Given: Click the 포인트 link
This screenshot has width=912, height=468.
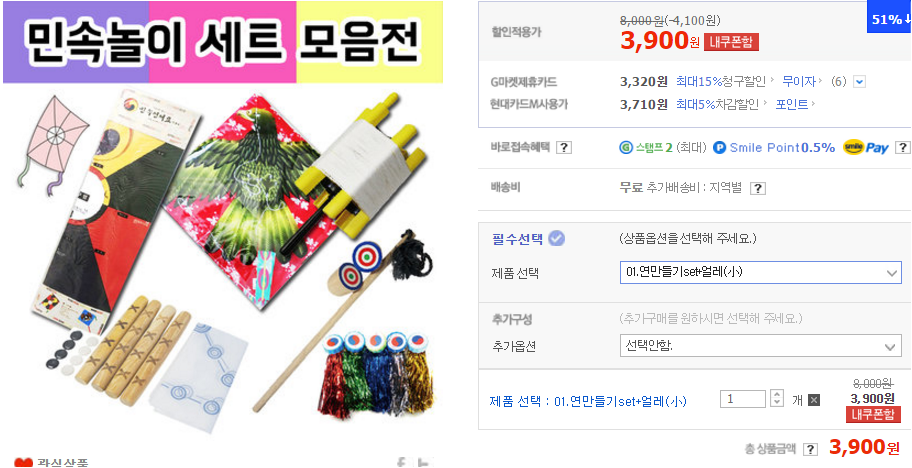Looking at the screenshot, I should [792, 104].
